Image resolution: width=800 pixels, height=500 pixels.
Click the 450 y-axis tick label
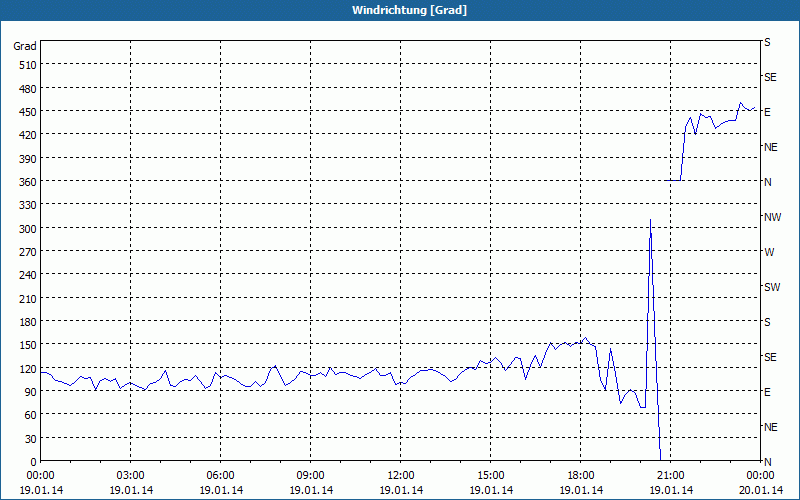(x=28, y=112)
